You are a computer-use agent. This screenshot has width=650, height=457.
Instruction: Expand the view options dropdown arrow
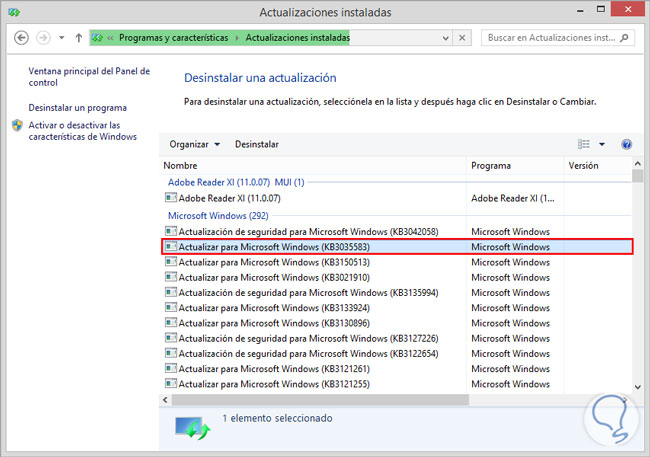click(x=602, y=144)
